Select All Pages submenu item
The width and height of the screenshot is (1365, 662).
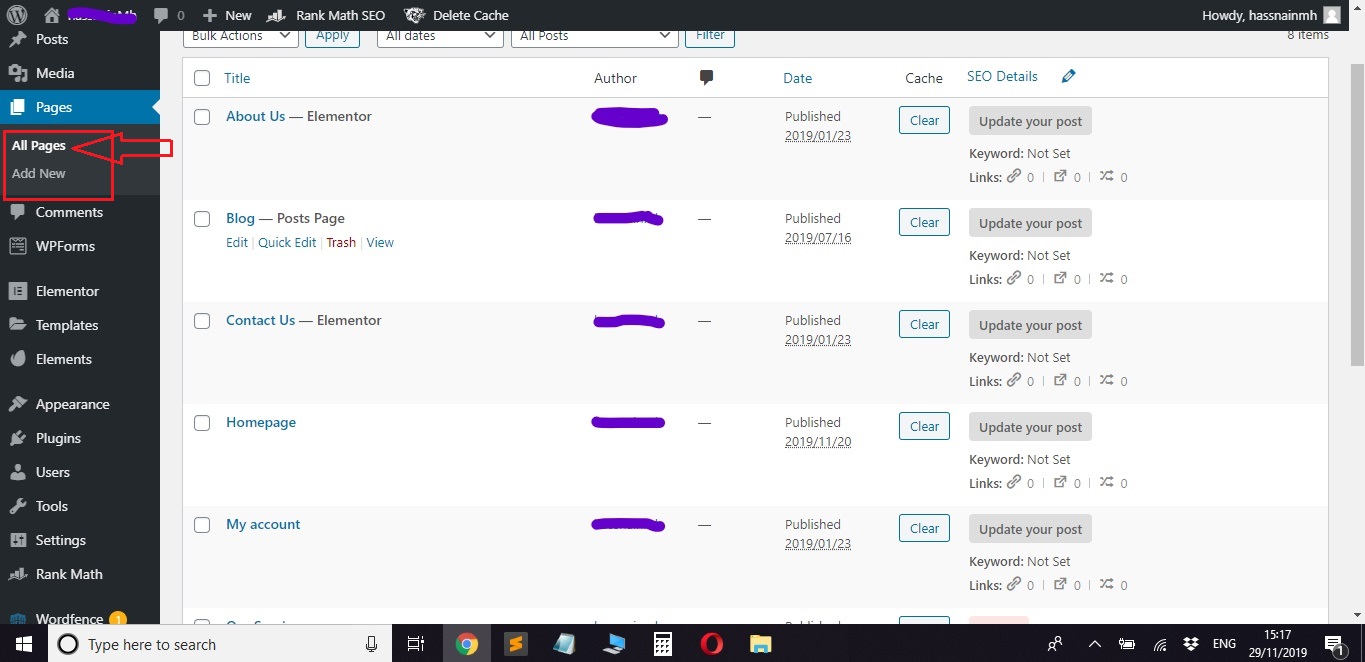coord(39,145)
